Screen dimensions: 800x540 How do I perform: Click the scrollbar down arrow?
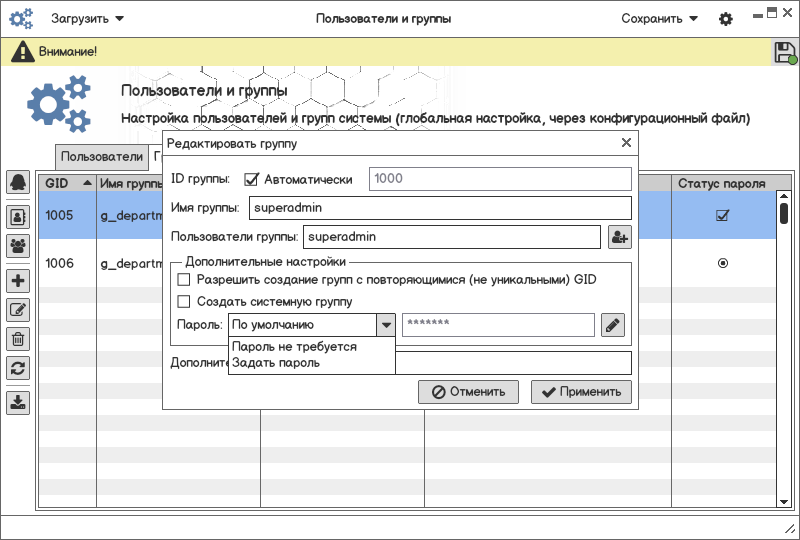point(784,502)
